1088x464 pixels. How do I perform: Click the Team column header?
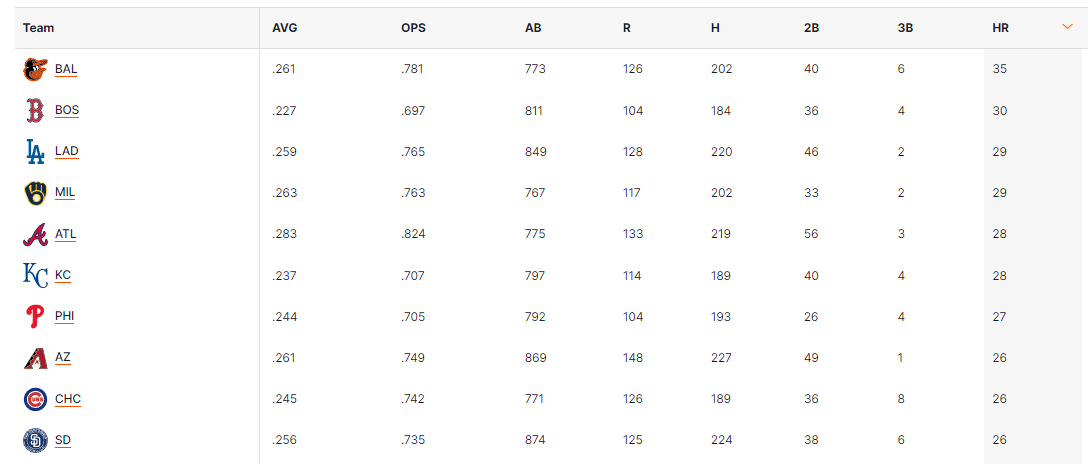click(39, 28)
